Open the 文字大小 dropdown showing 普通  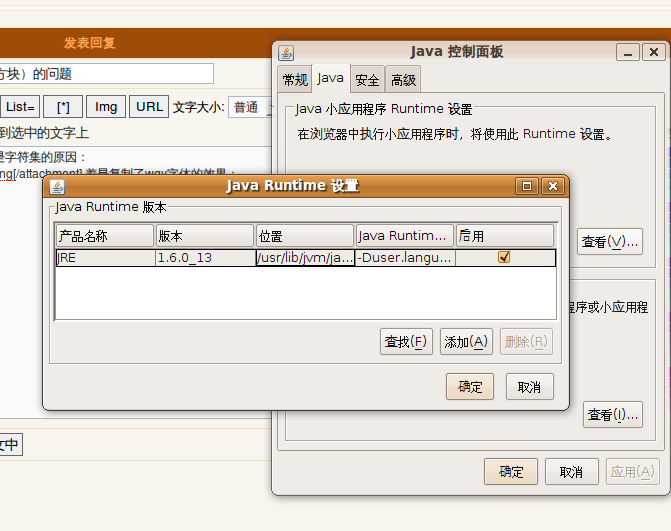coord(251,107)
